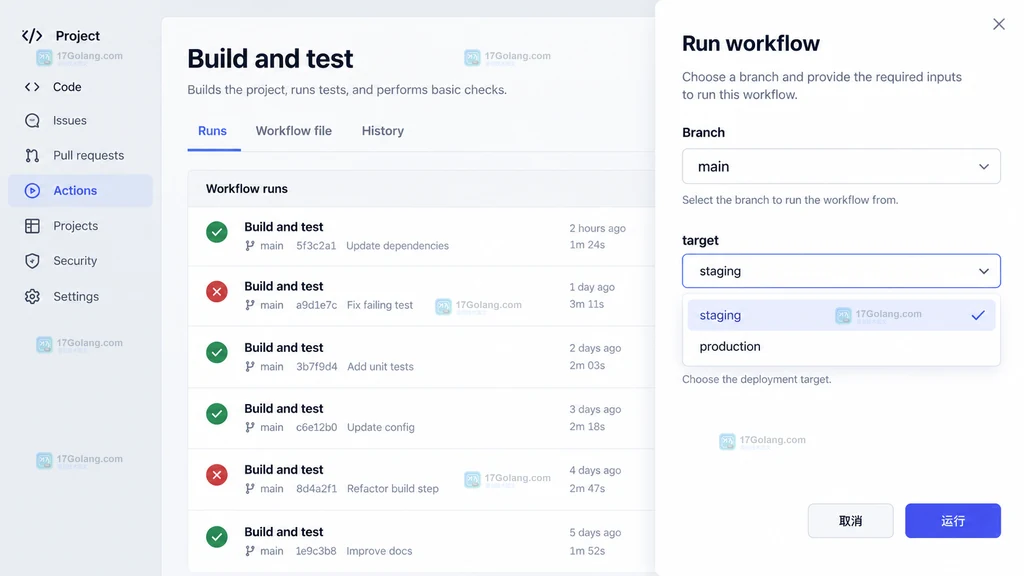Click the Project logo icon
The width and height of the screenshot is (1024, 576).
[31, 36]
